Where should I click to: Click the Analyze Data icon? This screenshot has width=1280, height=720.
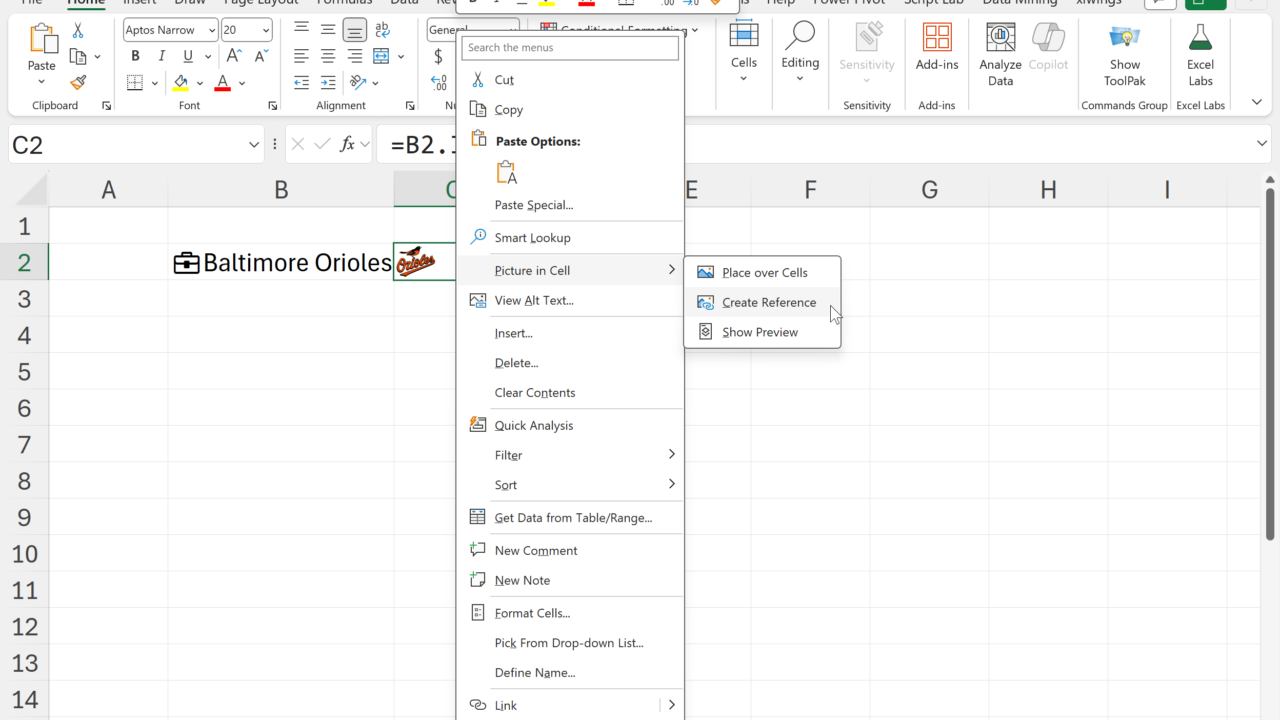click(1000, 56)
